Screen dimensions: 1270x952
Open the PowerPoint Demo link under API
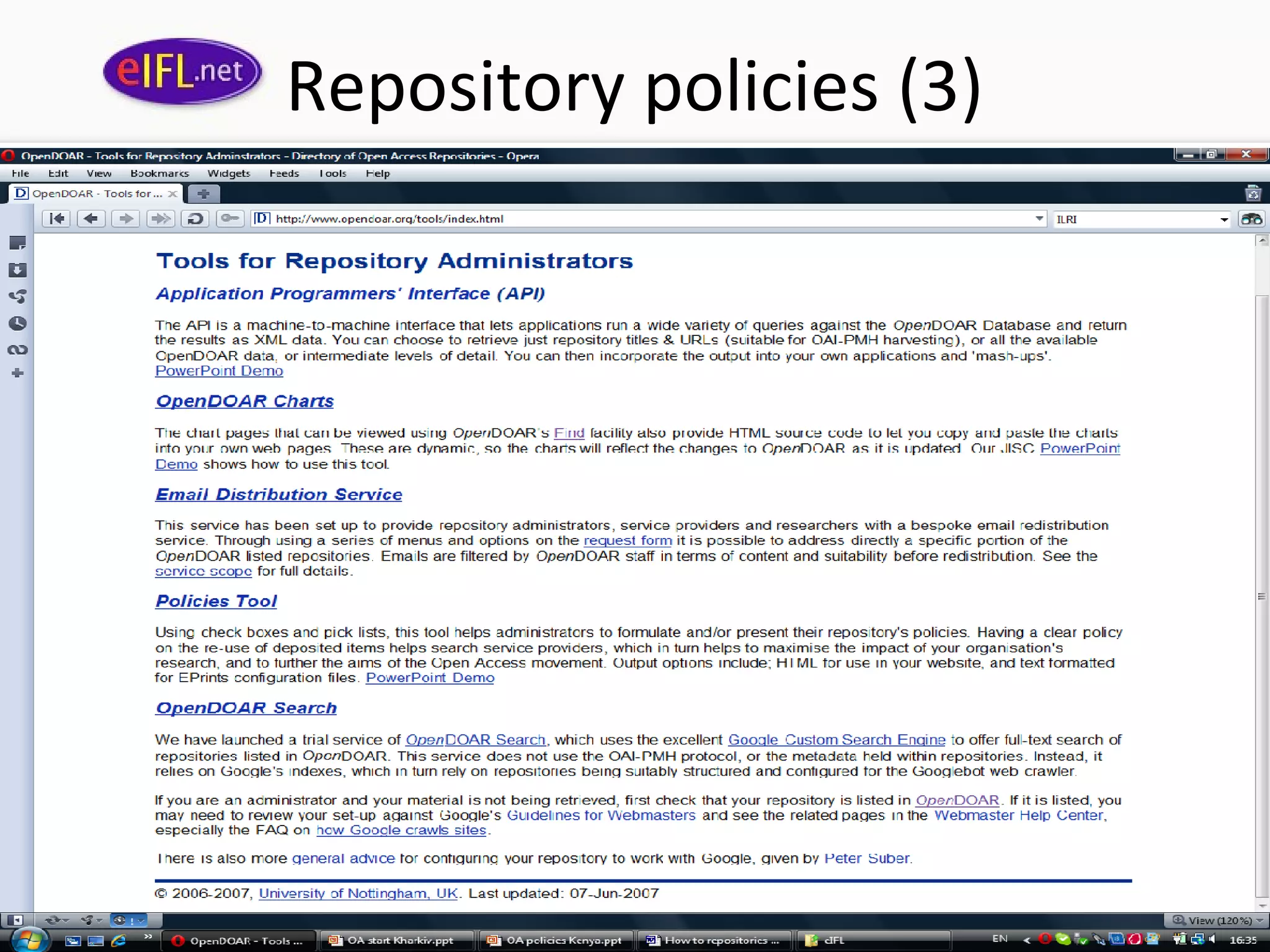click(x=219, y=371)
